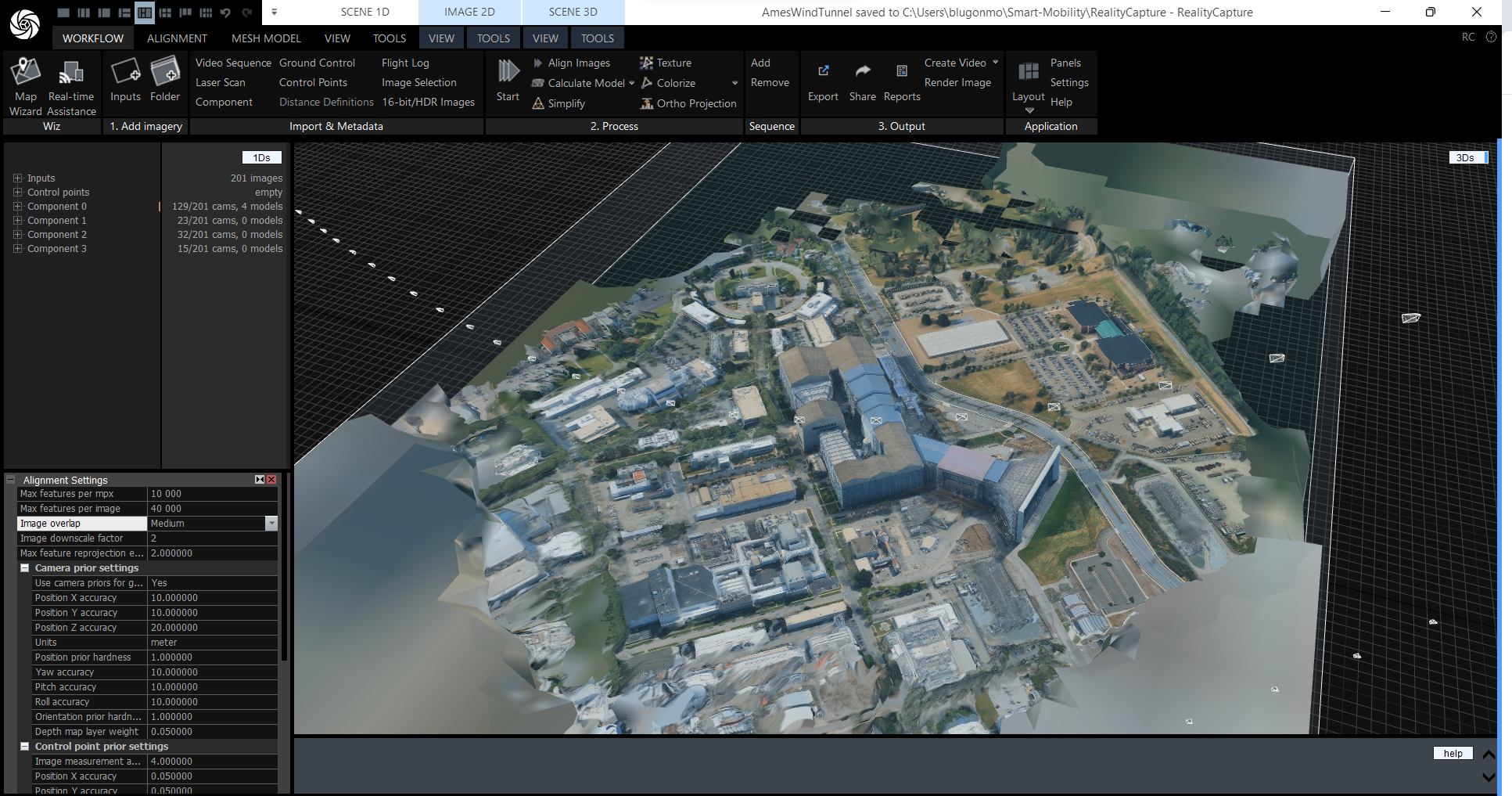Open the Map Wizard tool
The image size is (1512, 796).
tap(25, 73)
